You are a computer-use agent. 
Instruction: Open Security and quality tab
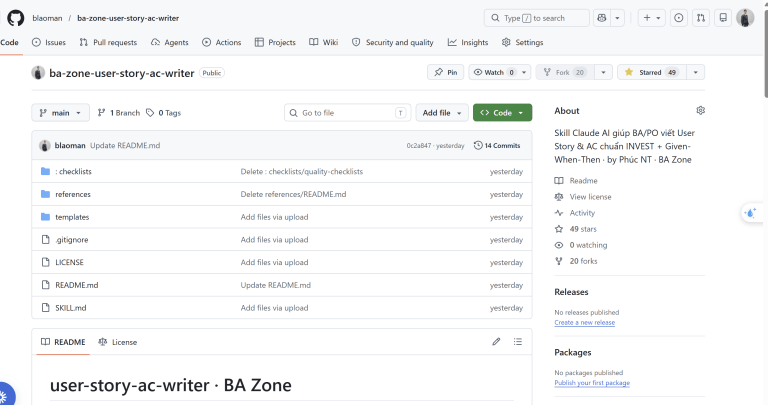click(393, 43)
